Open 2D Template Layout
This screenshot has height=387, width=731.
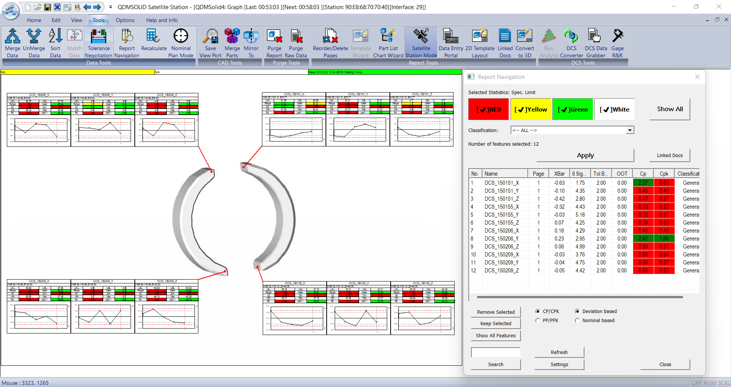[479, 43]
